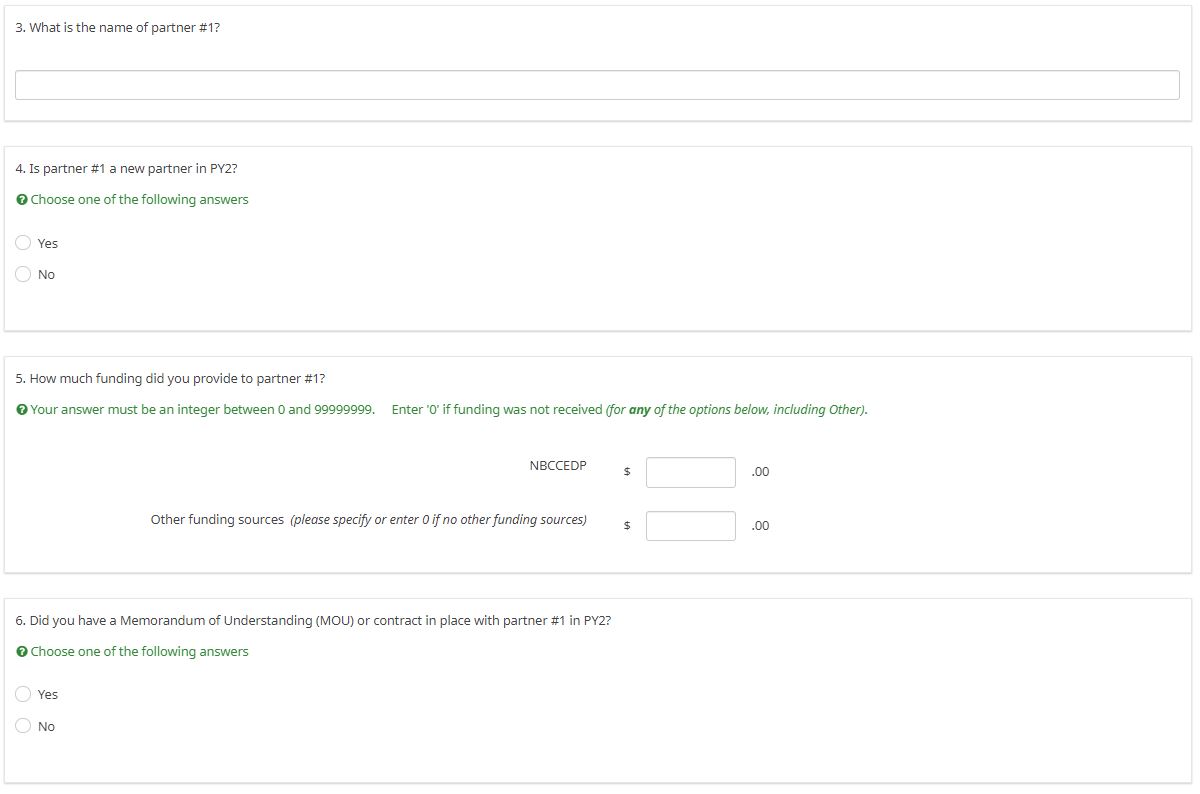Click the NBCCEDP row label

pyautogui.click(x=558, y=466)
